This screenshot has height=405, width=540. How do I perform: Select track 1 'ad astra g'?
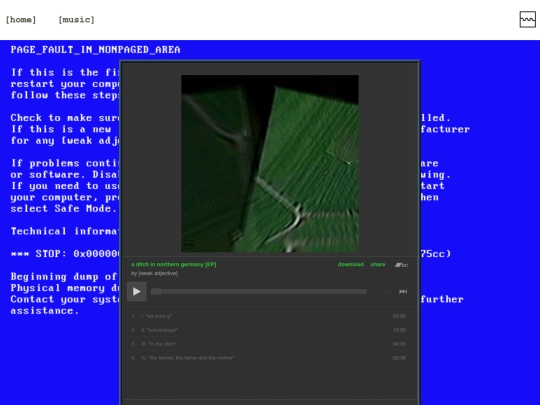[x=269, y=316]
